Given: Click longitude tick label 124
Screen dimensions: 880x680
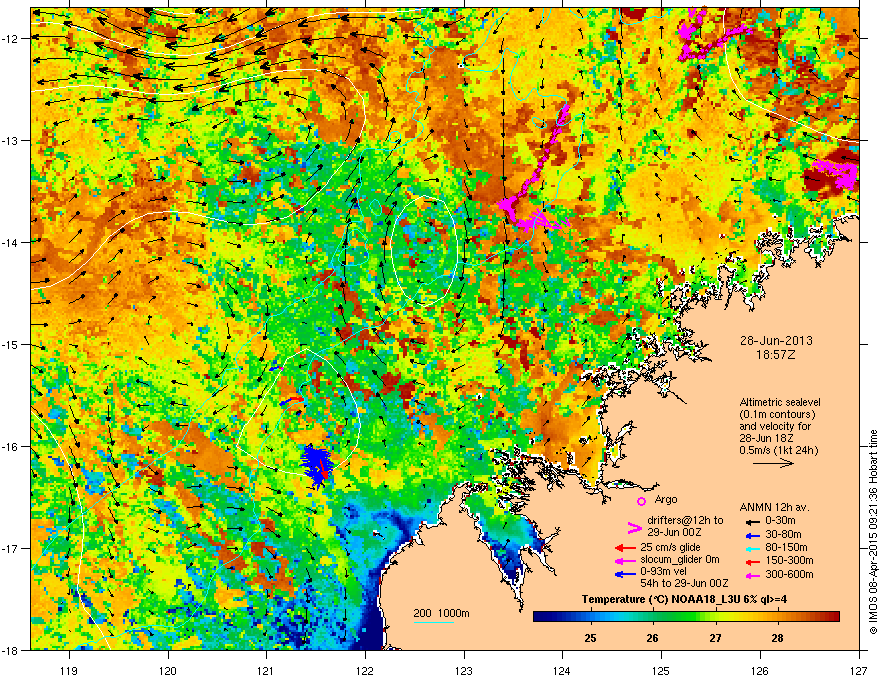Looking at the screenshot, I should [562, 670].
